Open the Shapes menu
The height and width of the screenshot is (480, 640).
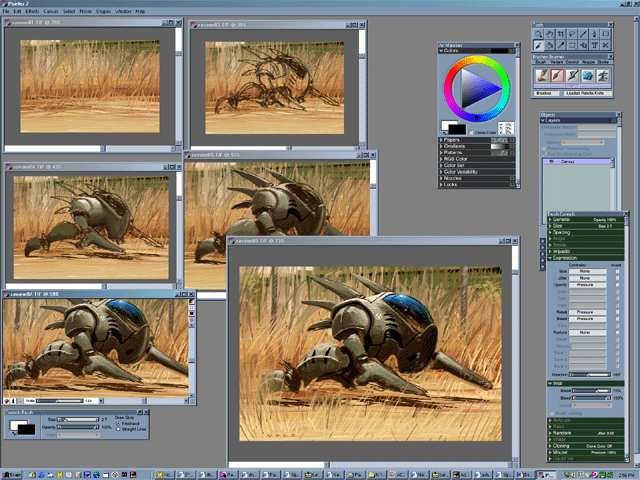[103, 11]
